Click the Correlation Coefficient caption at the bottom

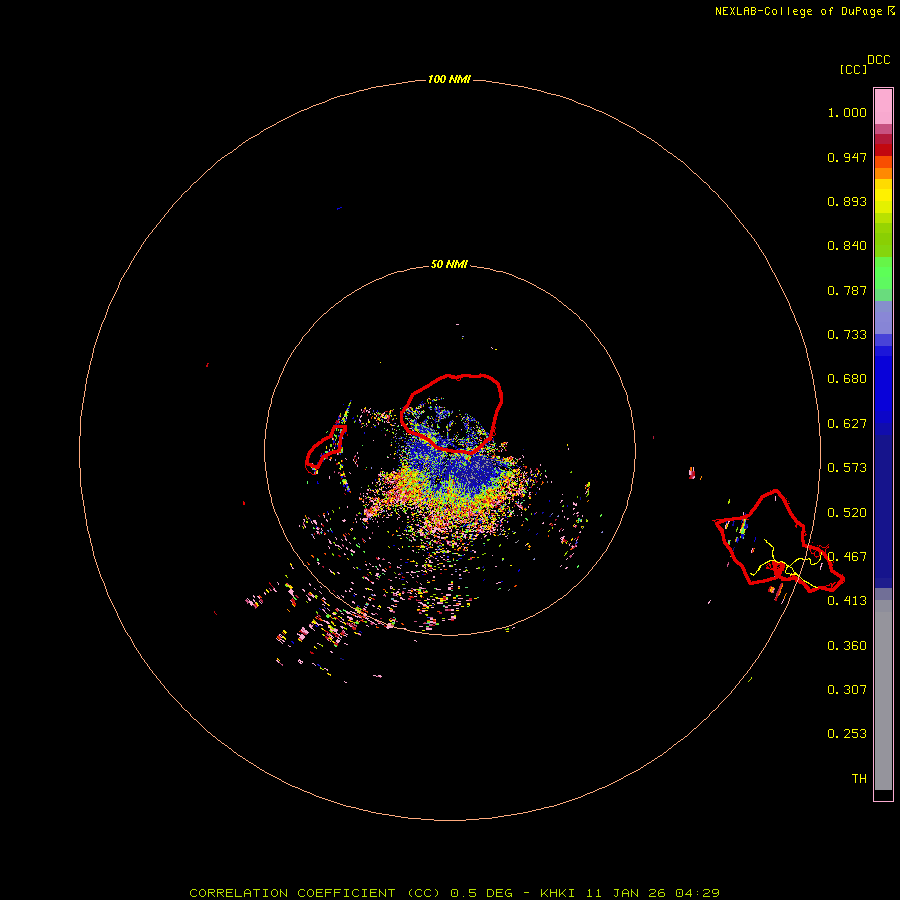click(455, 893)
